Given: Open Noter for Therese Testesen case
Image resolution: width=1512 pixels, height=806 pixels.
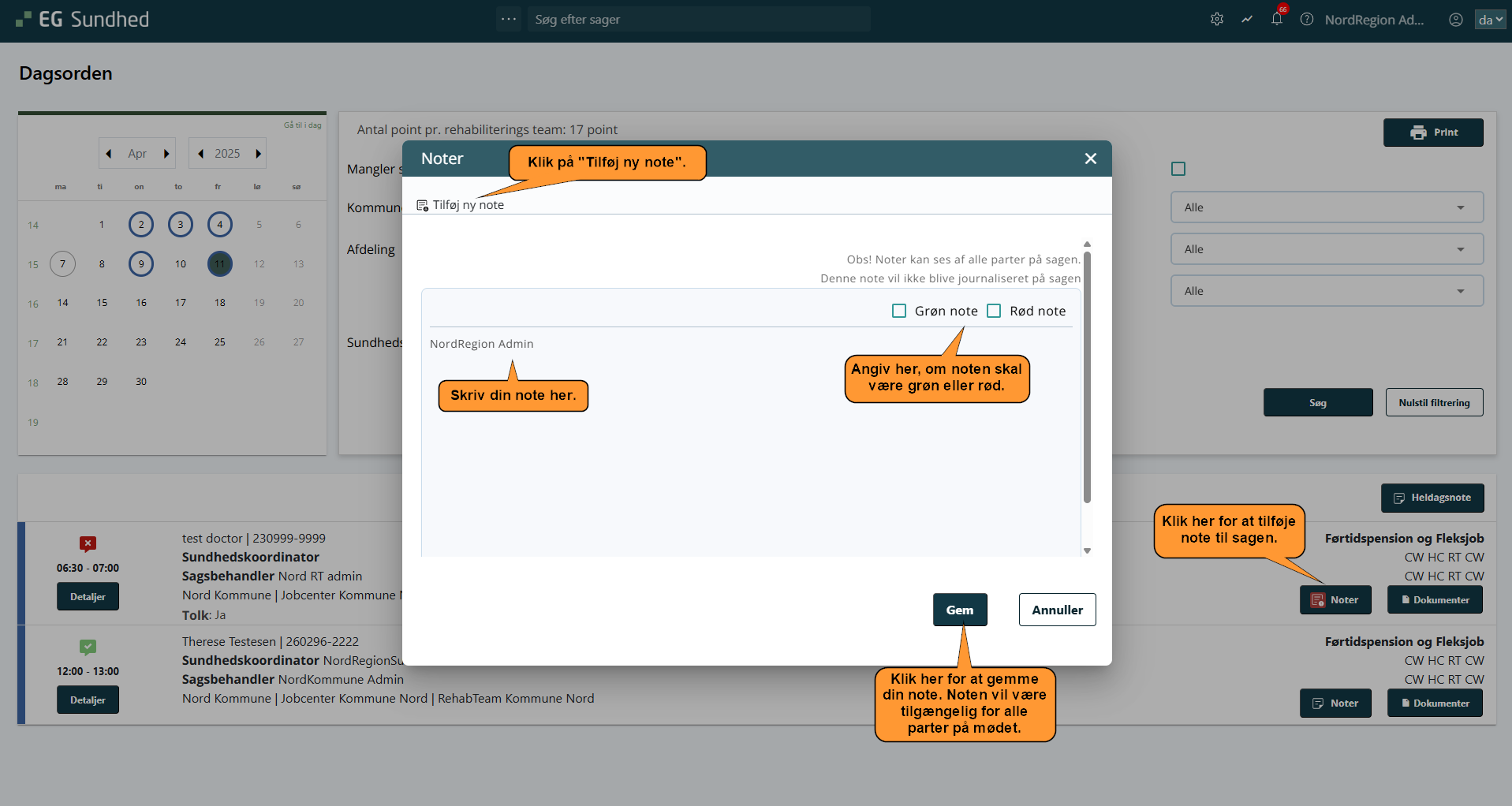Looking at the screenshot, I should pyautogui.click(x=1335, y=703).
